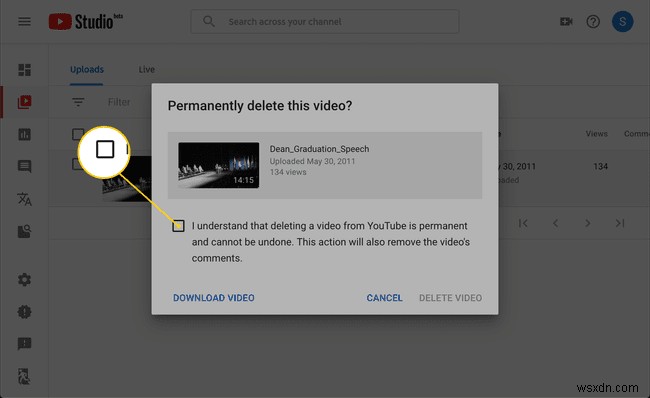This screenshot has height=398, width=650.
Task: Click the Views column header
Action: coord(597,133)
